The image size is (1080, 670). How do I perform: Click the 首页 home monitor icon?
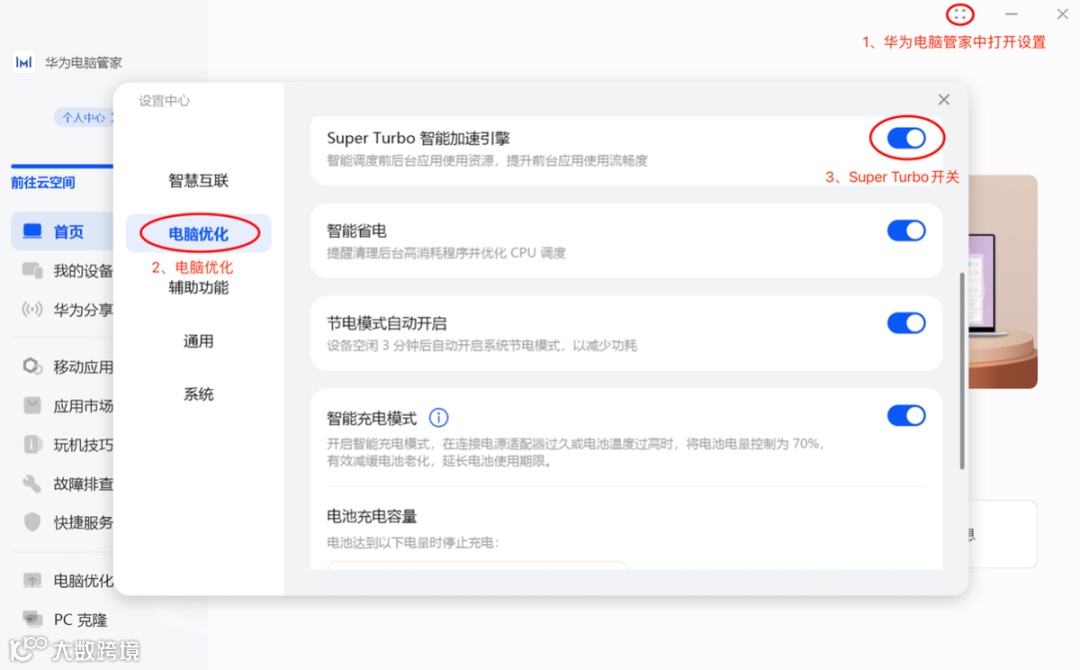tap(32, 231)
